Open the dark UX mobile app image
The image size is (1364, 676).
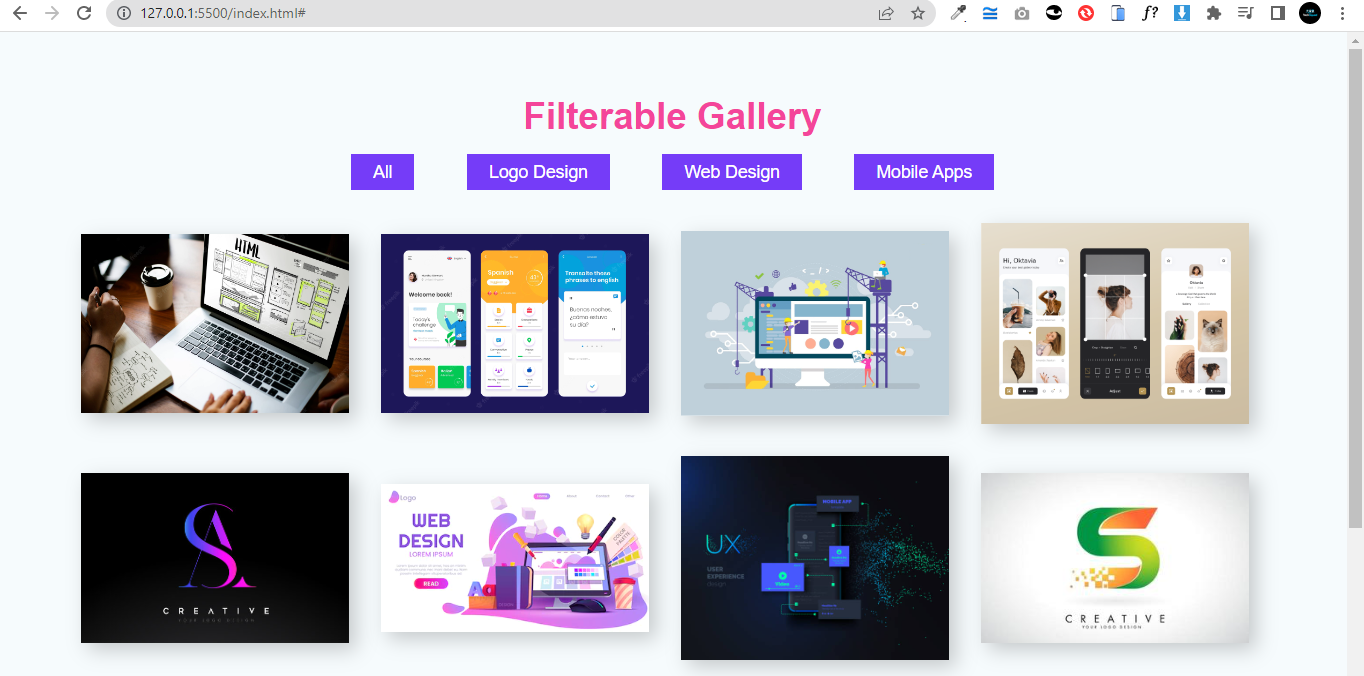(815, 558)
